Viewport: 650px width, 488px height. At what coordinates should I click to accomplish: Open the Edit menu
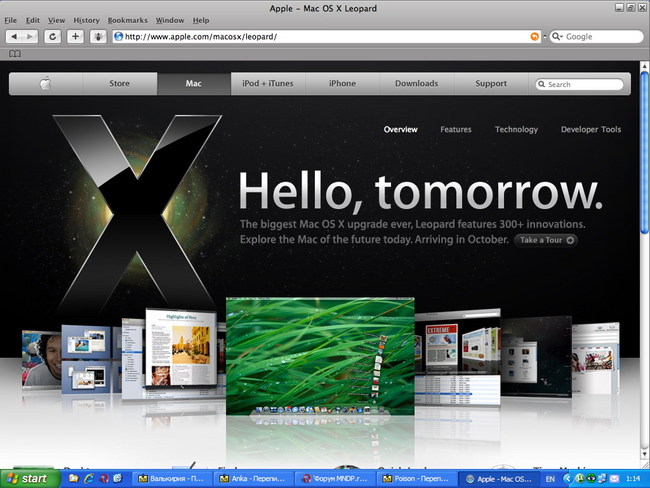click(x=32, y=20)
